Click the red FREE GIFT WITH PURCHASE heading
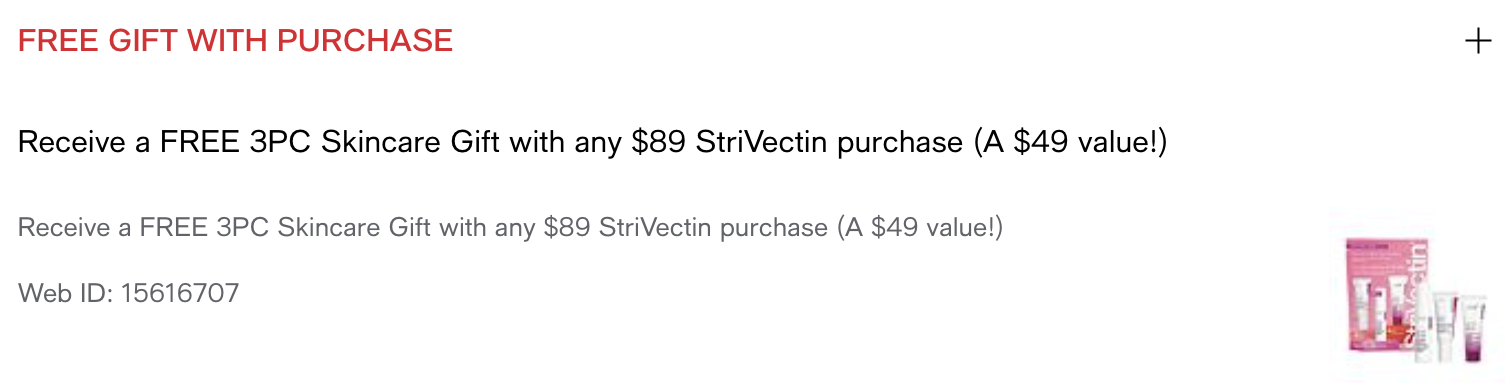Image resolution: width=1506 pixels, height=392 pixels. pyautogui.click(x=236, y=41)
